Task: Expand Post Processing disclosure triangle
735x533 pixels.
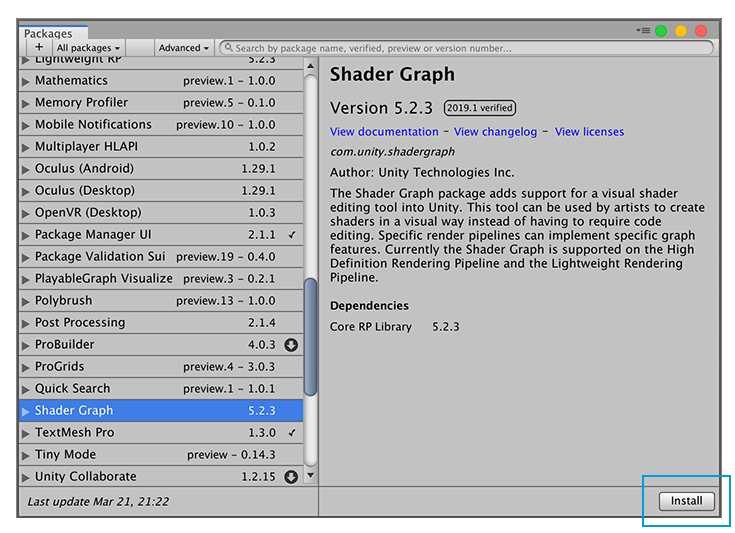Action: coord(25,323)
